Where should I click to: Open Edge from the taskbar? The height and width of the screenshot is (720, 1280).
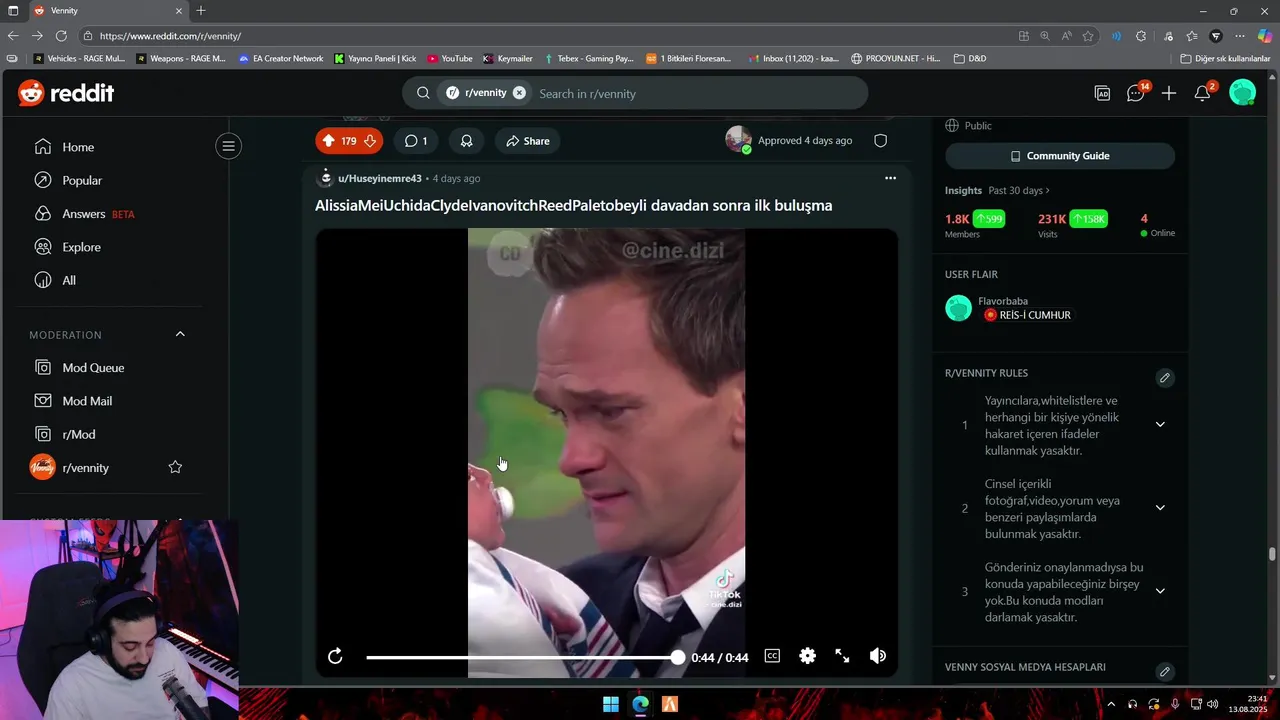tap(640, 704)
